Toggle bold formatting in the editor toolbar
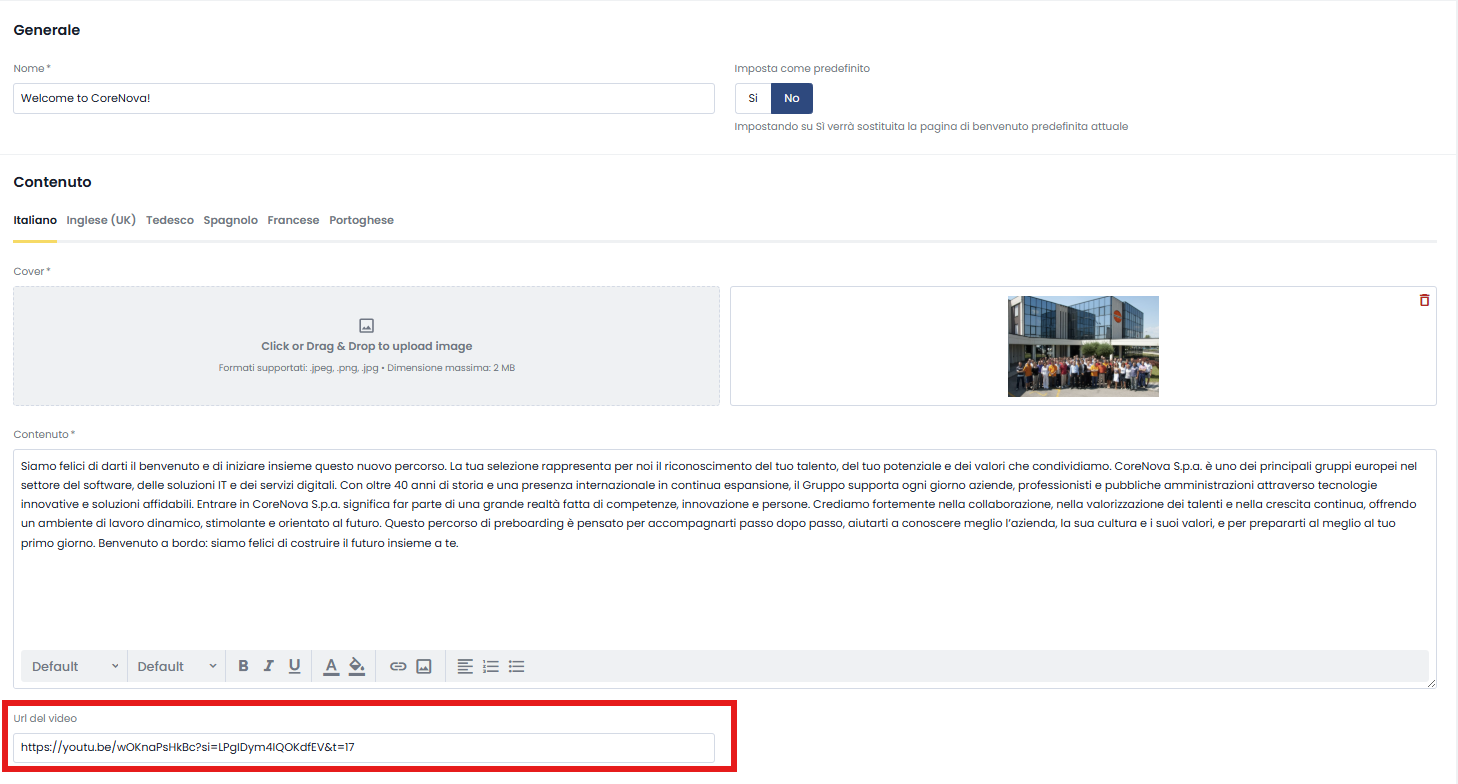The image size is (1458, 784). pyautogui.click(x=243, y=666)
